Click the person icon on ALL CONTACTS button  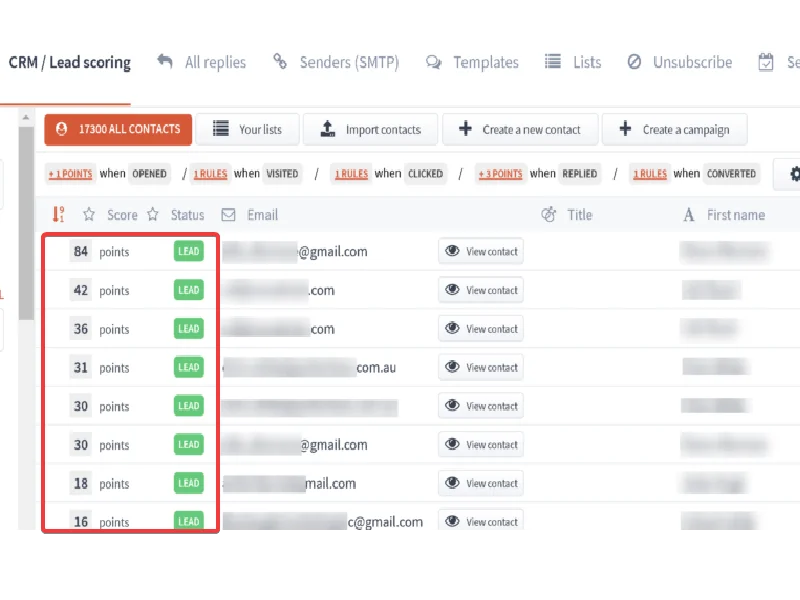pyautogui.click(x=61, y=129)
